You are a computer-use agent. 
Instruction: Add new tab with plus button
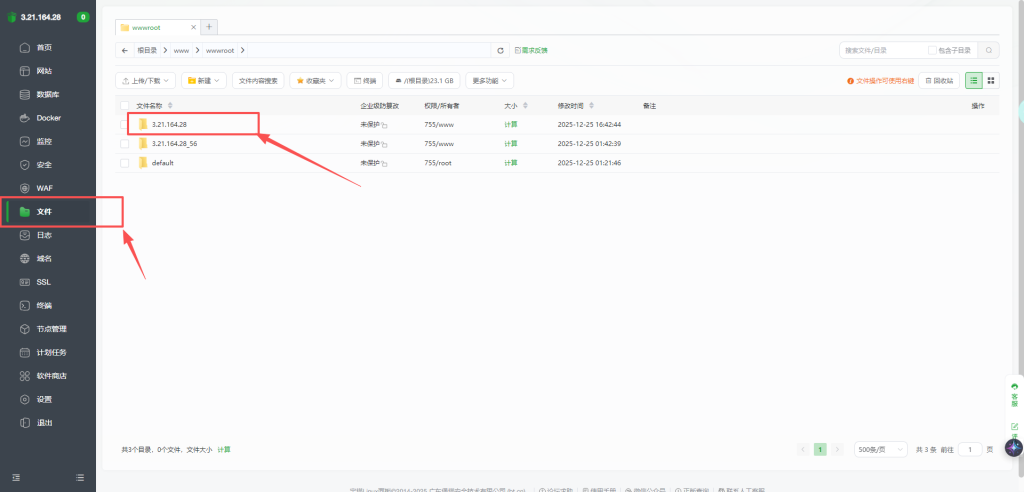click(x=209, y=27)
